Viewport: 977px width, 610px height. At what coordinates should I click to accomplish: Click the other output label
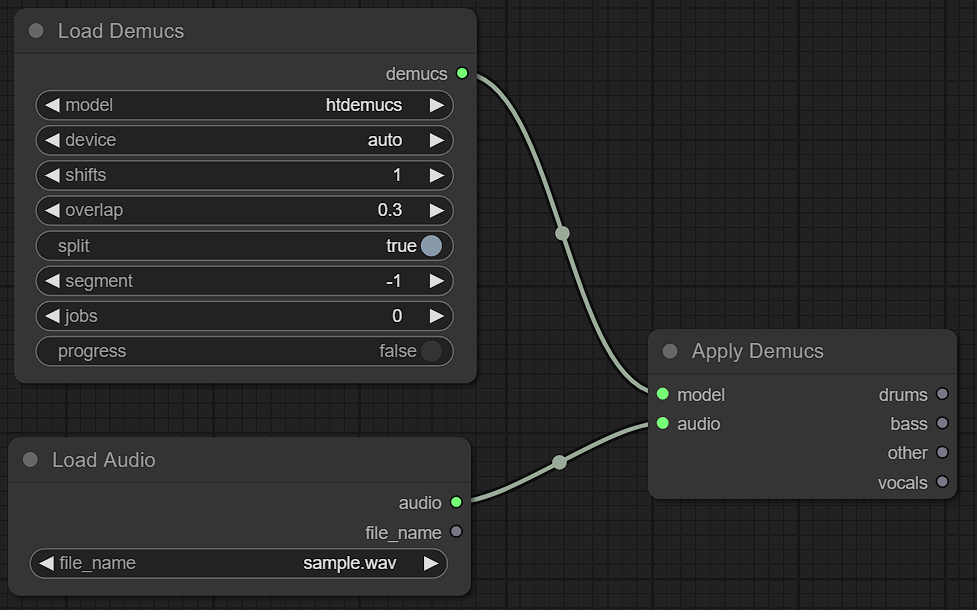[x=907, y=453]
